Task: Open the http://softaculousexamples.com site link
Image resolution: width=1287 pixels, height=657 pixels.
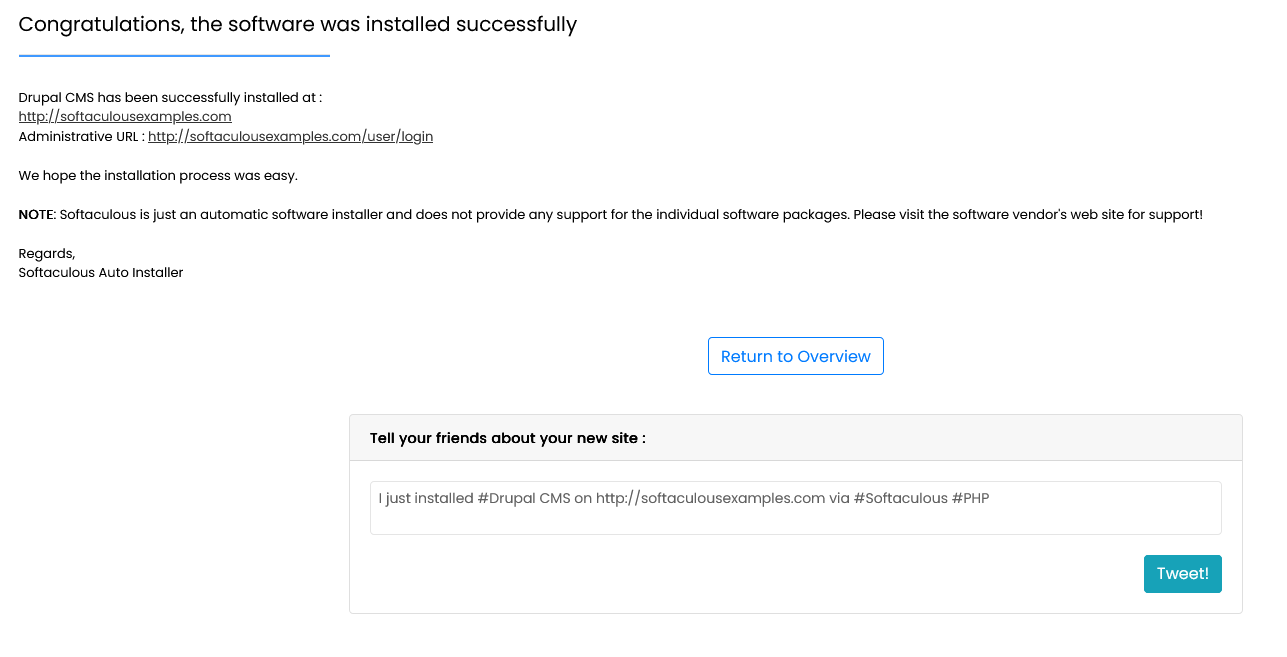Action: [124, 116]
